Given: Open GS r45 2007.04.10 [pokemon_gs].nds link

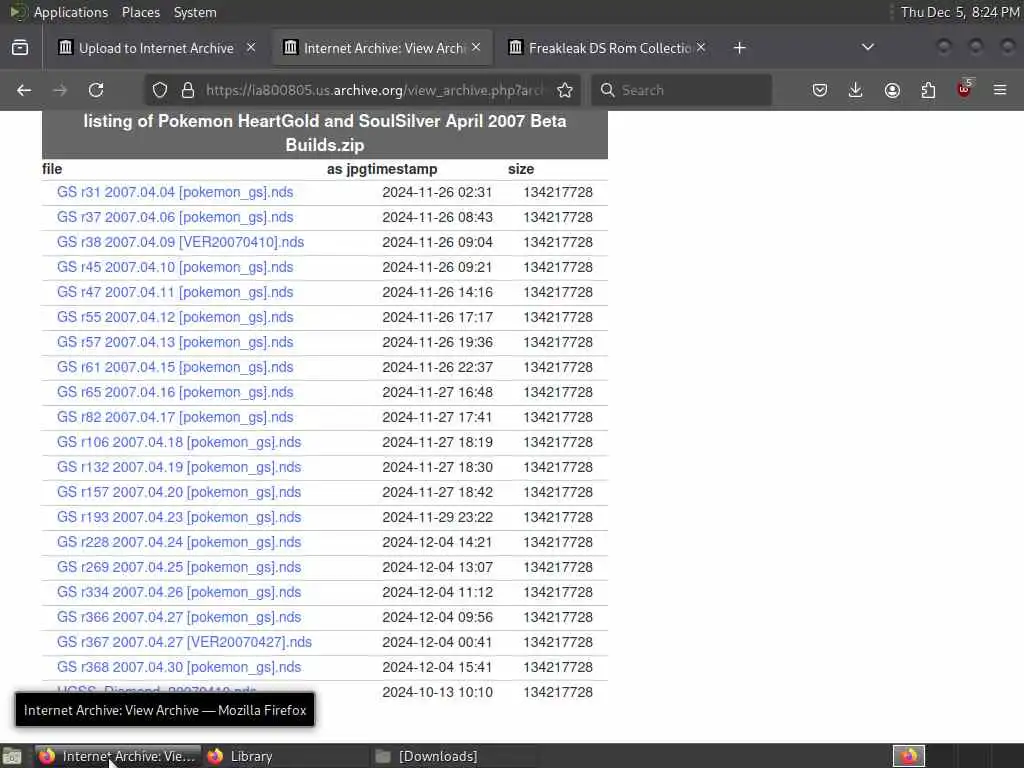Looking at the screenshot, I should (x=175, y=267).
